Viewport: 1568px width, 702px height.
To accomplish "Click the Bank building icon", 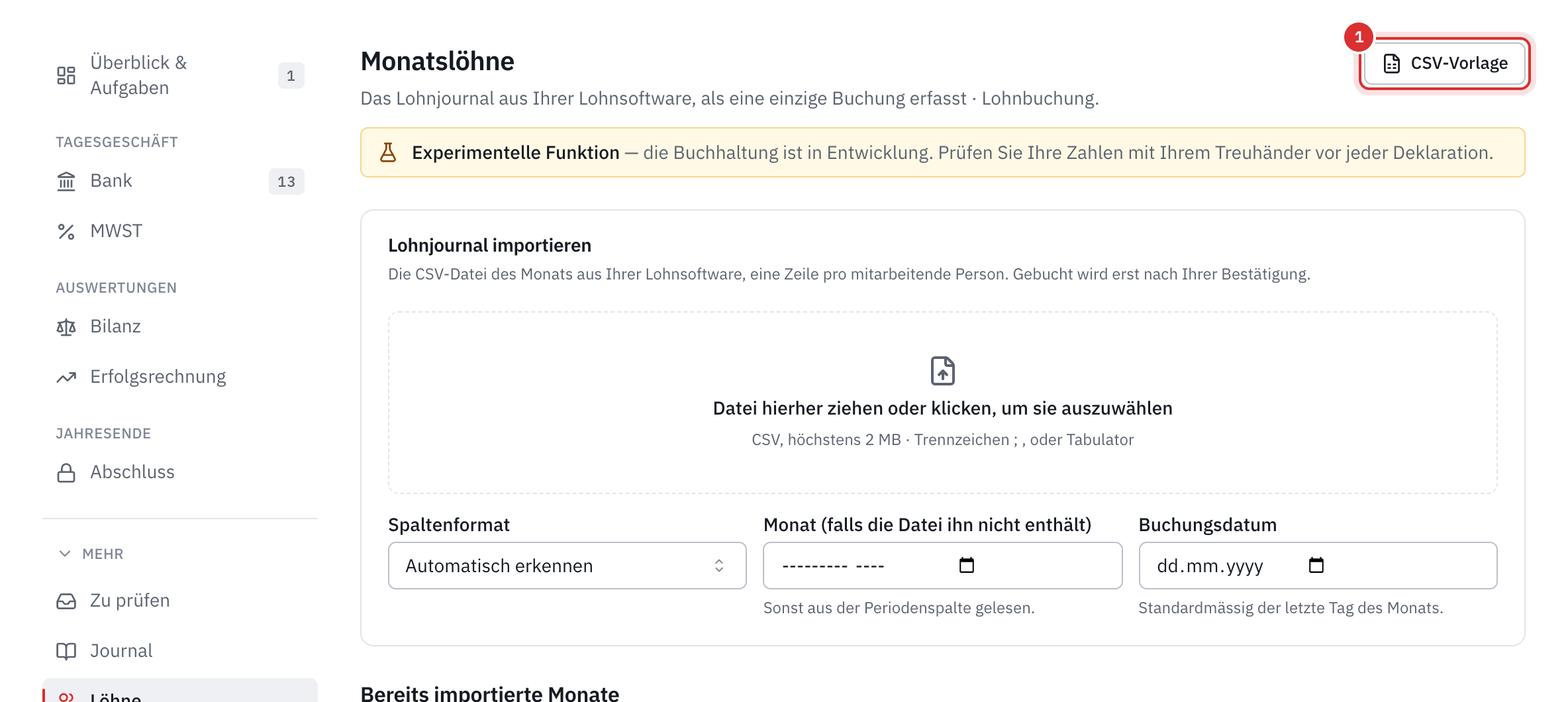I will coord(66,181).
